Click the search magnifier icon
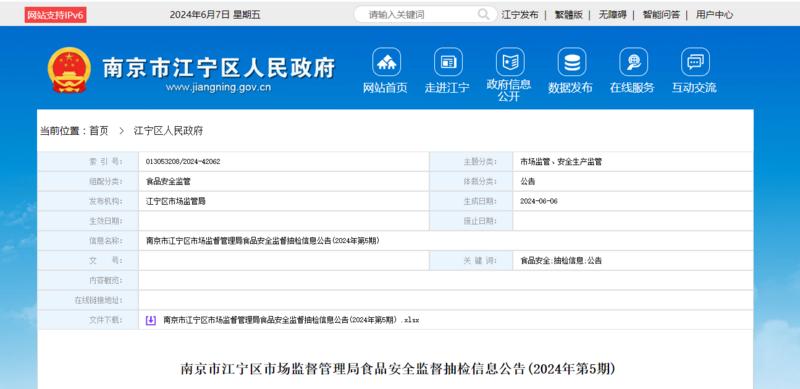 [x=483, y=14]
